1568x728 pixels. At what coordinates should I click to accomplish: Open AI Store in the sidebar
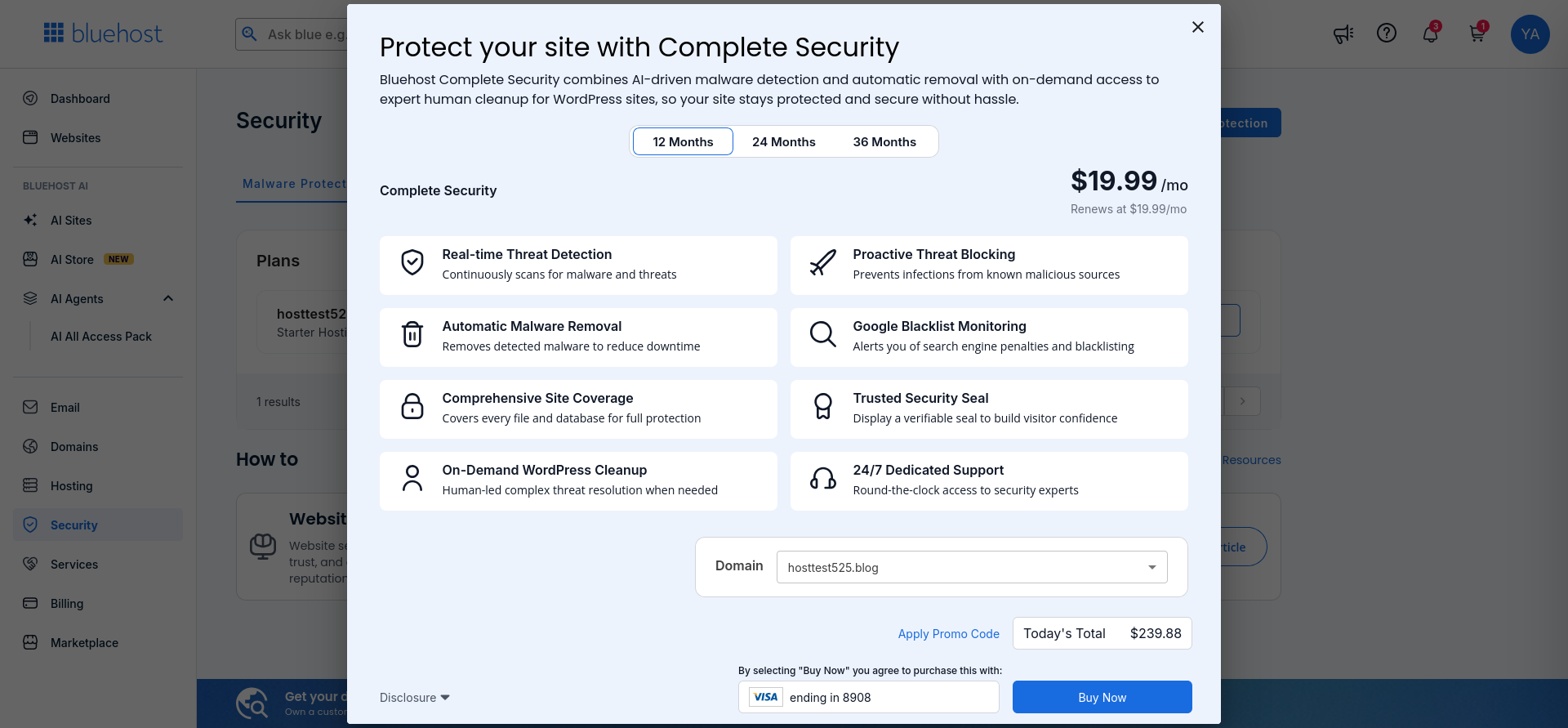98,259
